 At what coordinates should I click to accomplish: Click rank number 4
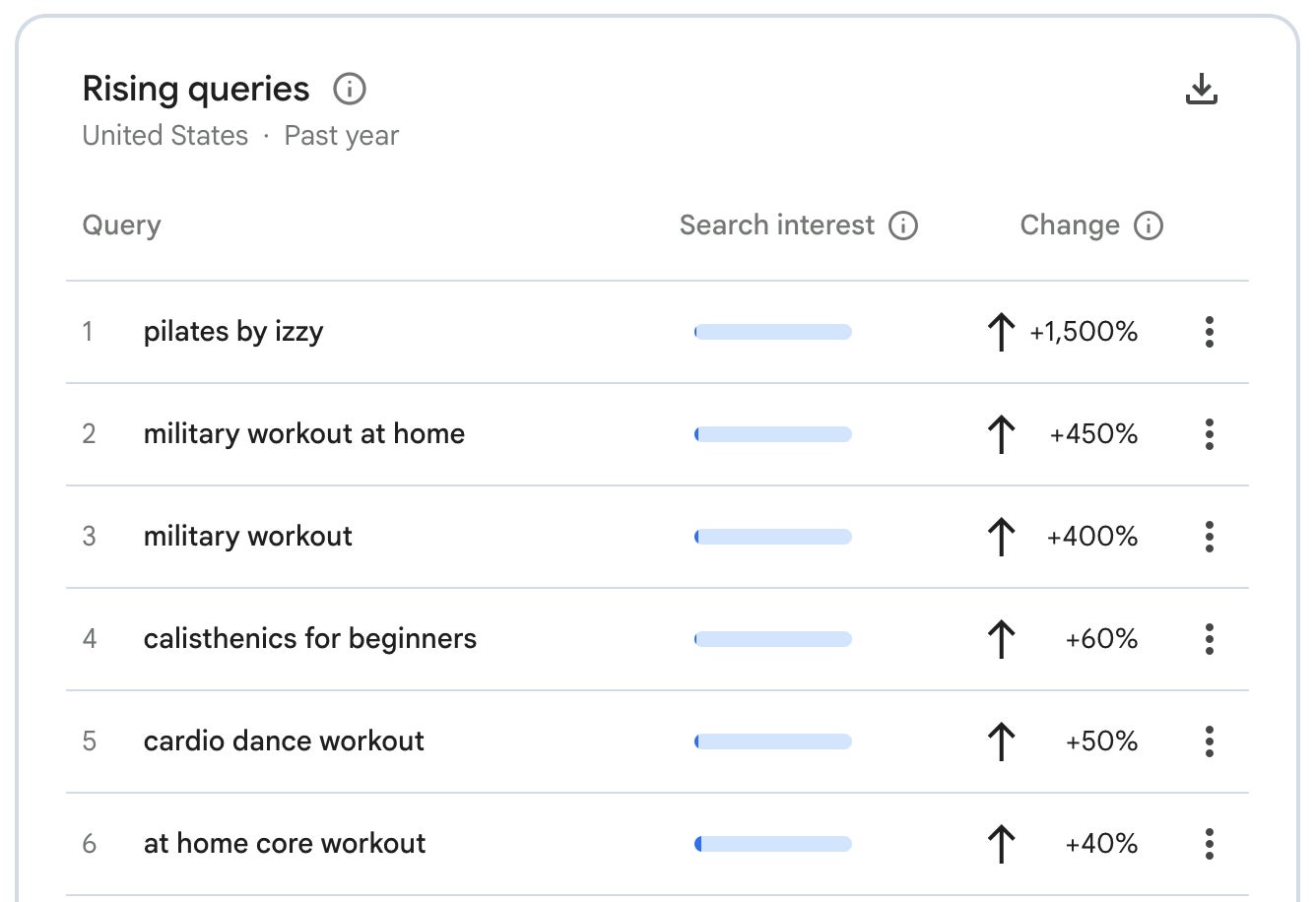click(x=89, y=639)
